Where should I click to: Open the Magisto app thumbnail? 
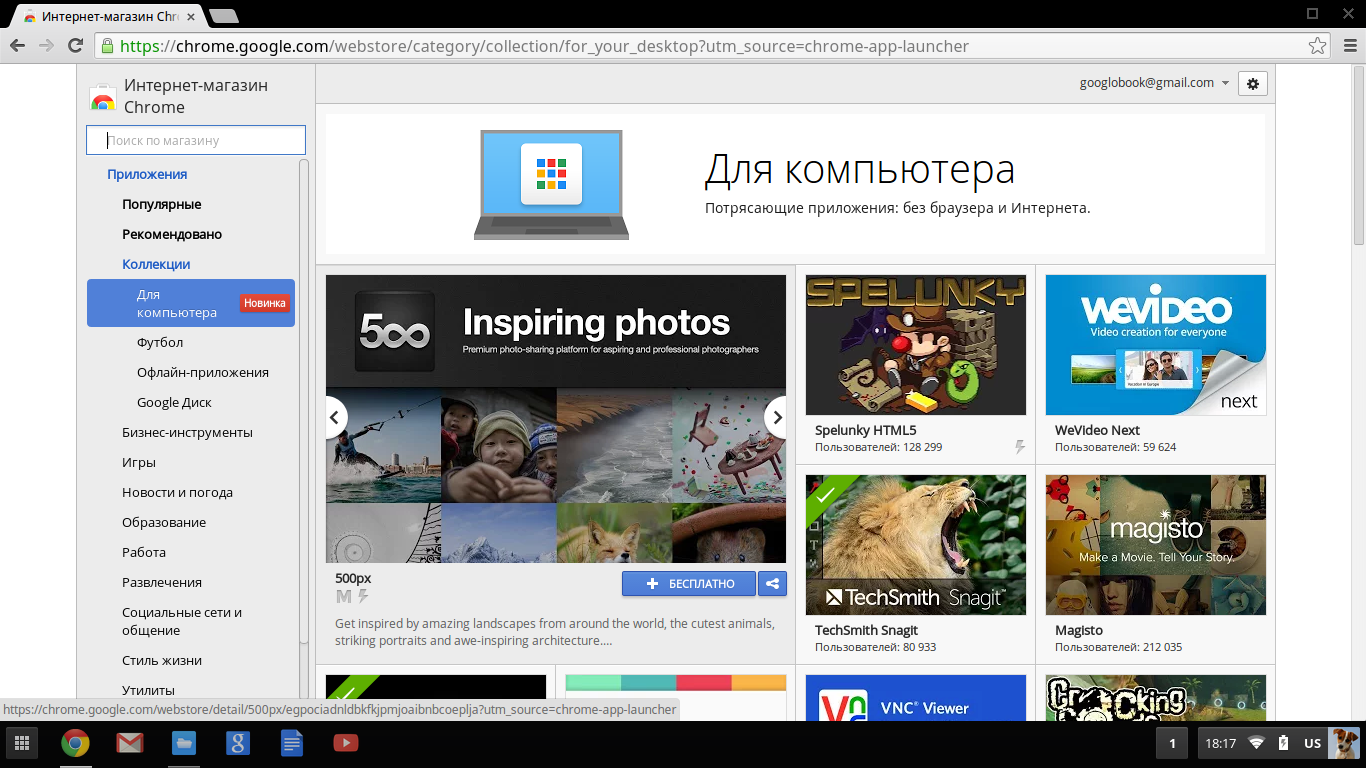[1156, 545]
